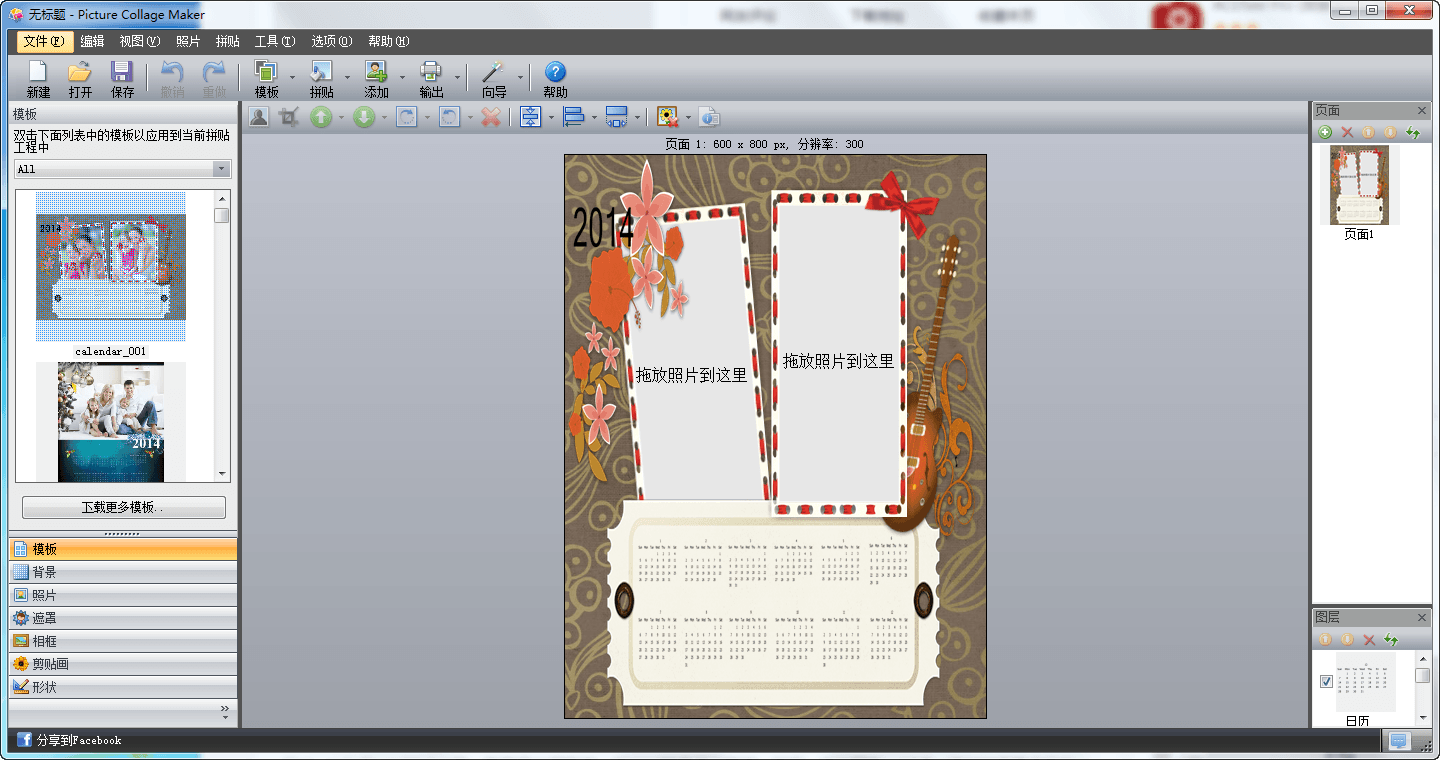Image resolution: width=1440 pixels, height=760 pixels.
Task: Switch to the 背景 sidebar tab
Action: pos(123,572)
